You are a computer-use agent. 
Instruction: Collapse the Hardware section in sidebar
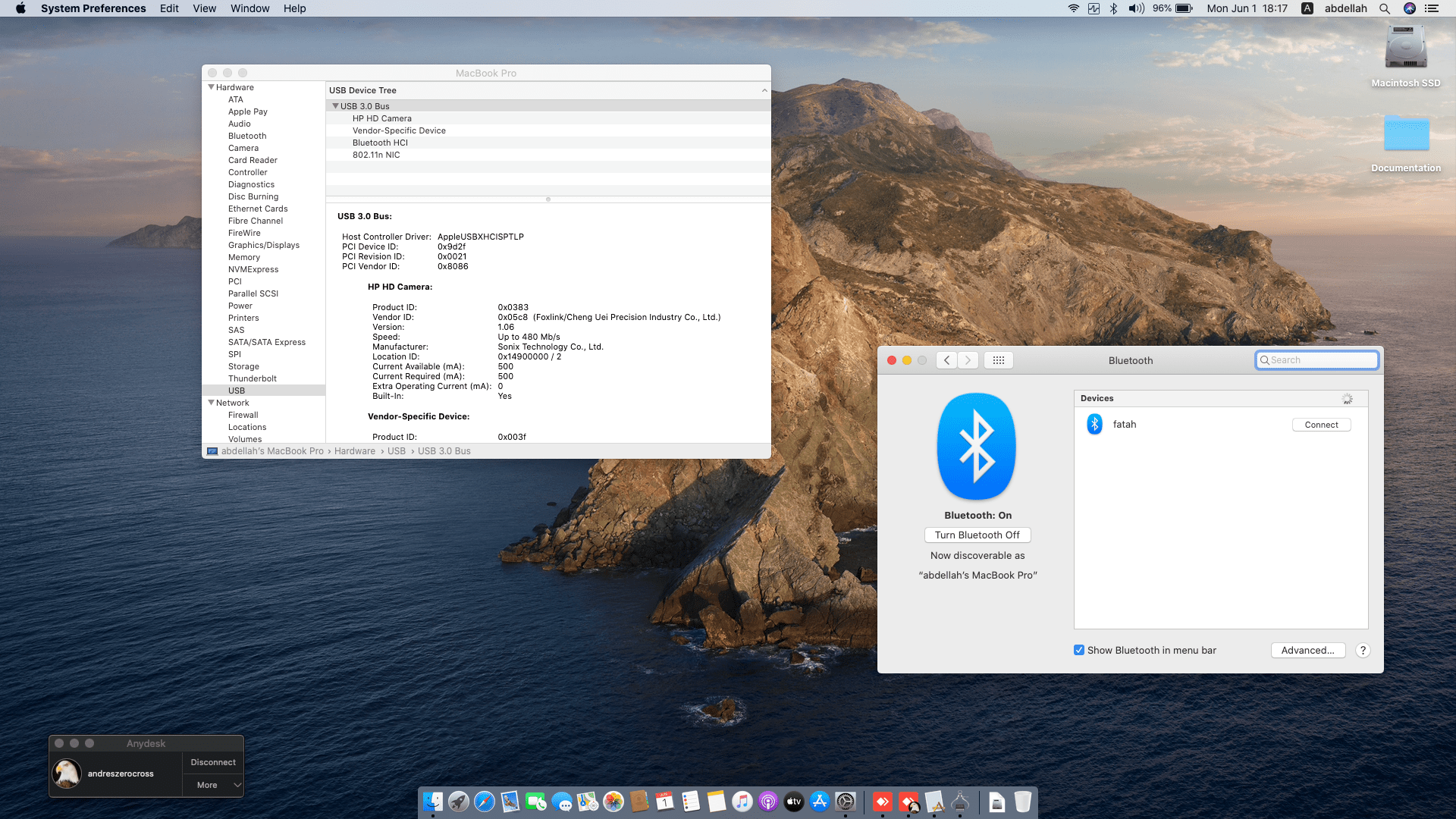(211, 87)
